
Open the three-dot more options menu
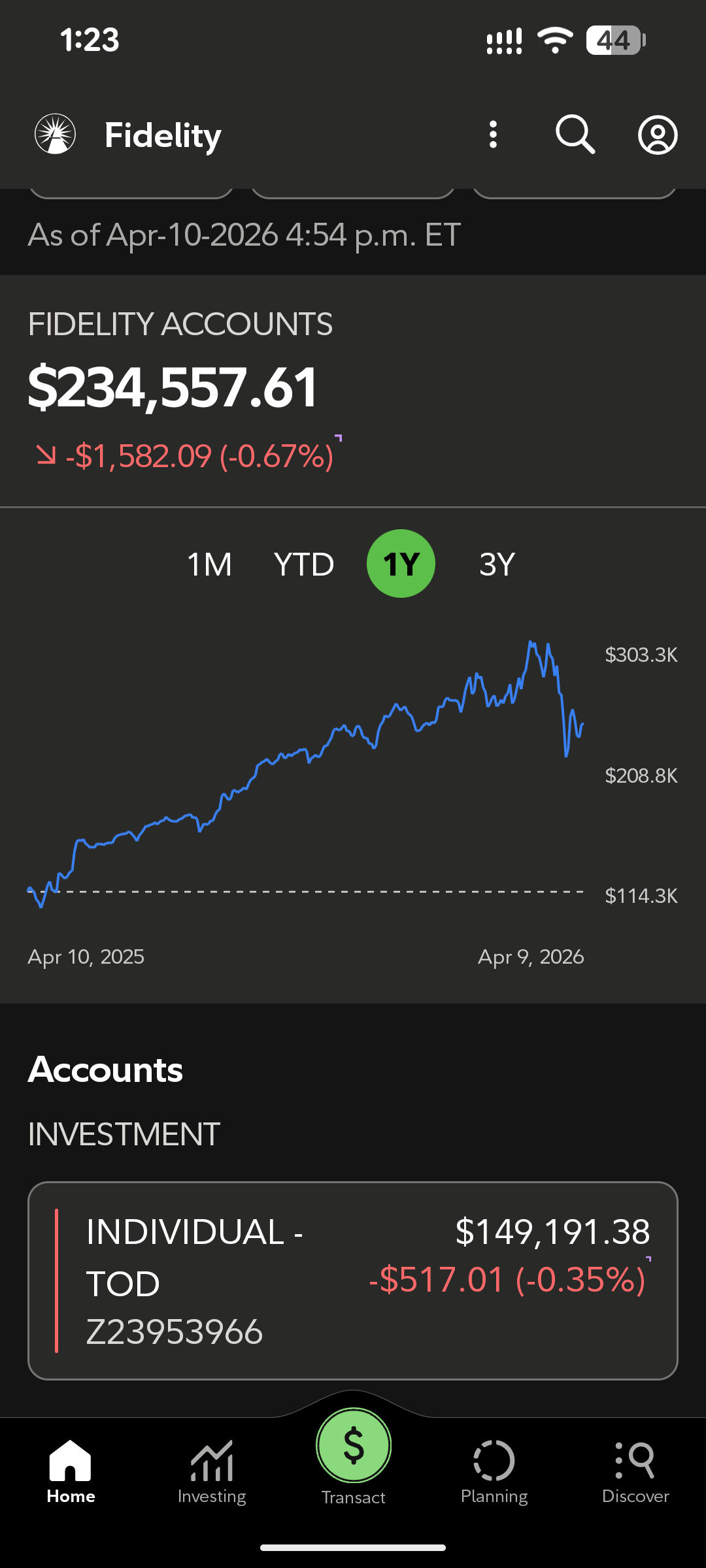coord(494,135)
